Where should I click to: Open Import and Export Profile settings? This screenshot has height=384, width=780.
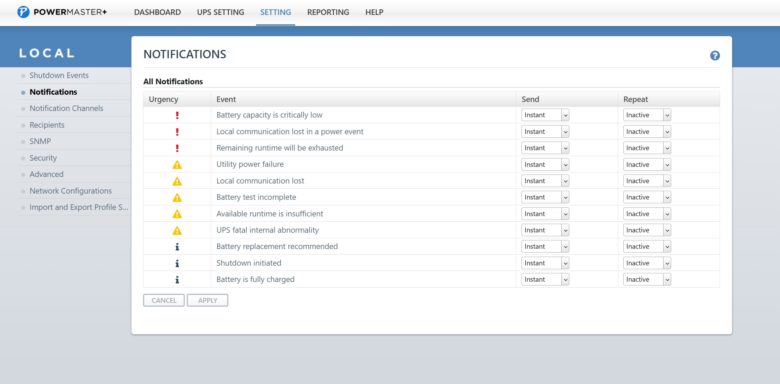tap(79, 207)
